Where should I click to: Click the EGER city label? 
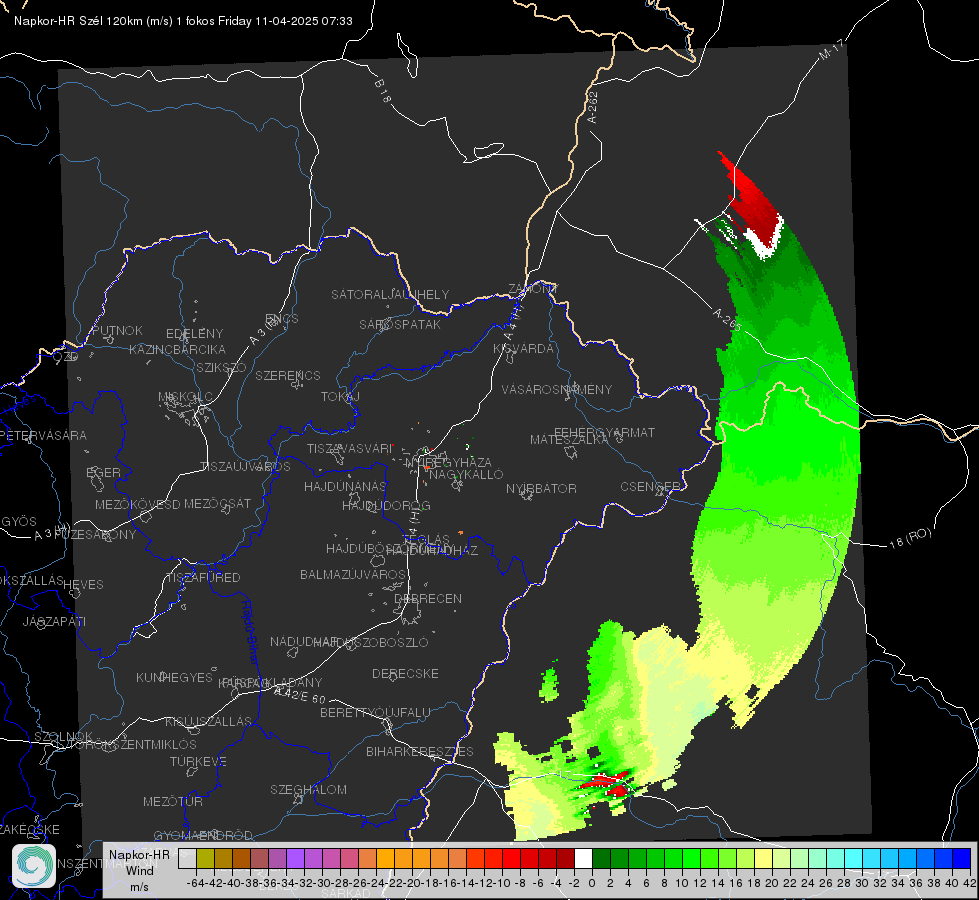103,473
